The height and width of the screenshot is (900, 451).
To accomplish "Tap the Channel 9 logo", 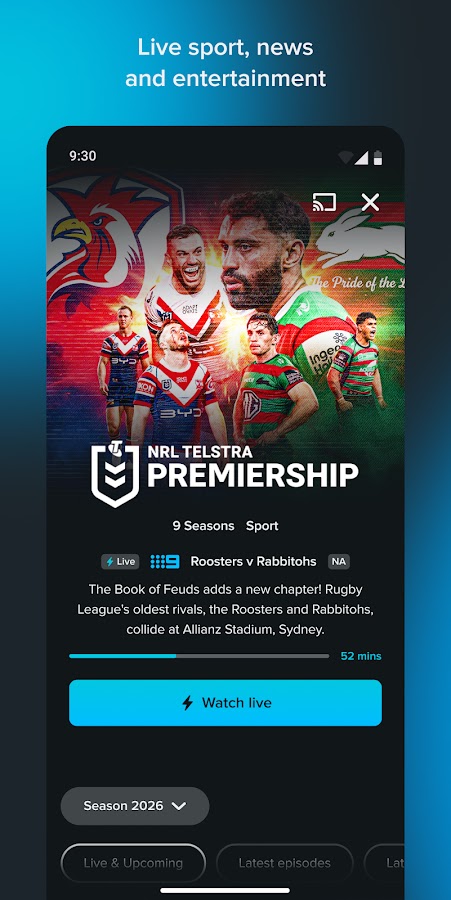I will (165, 561).
